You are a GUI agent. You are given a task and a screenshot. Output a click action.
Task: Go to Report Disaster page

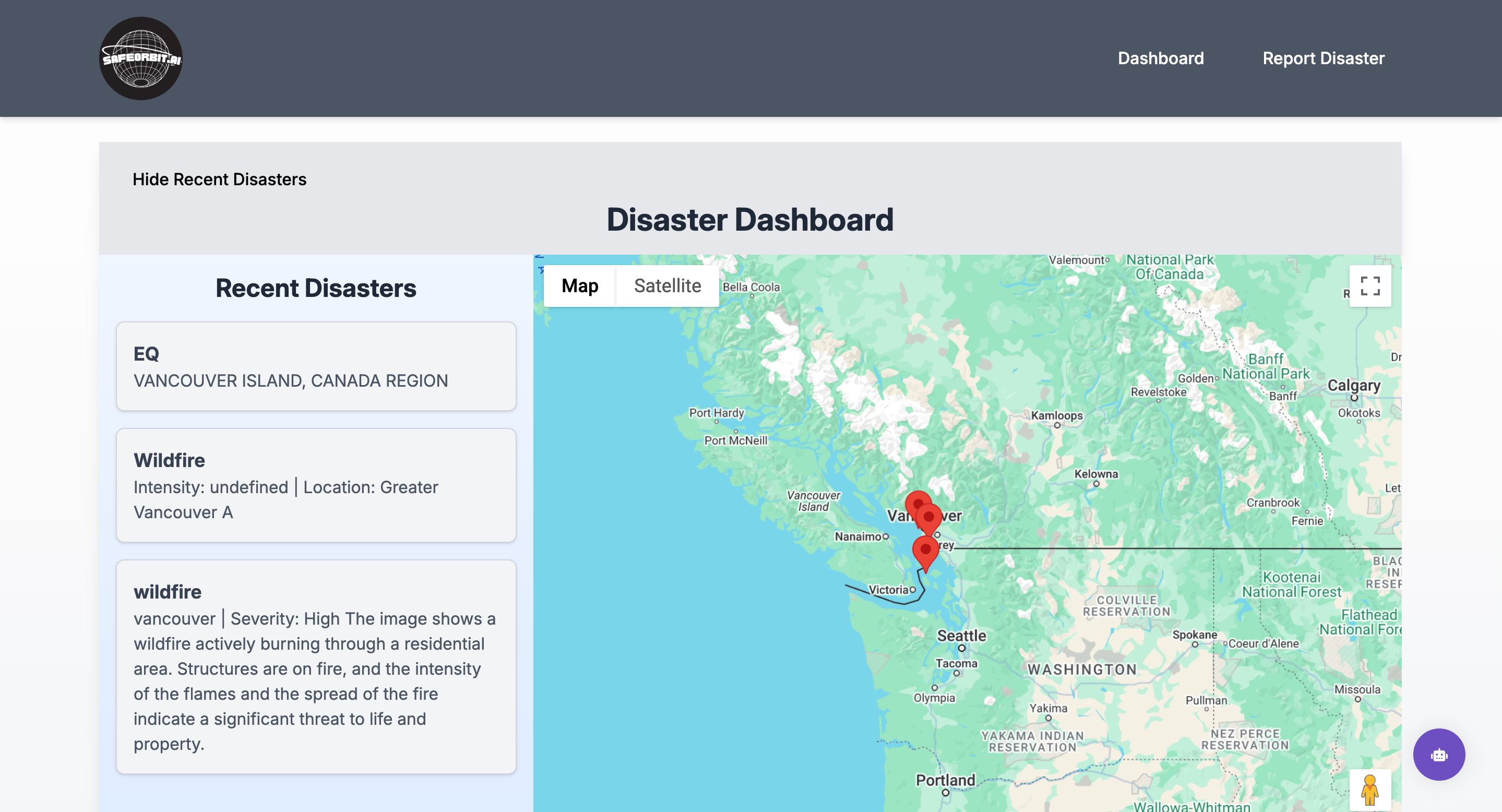(x=1323, y=58)
